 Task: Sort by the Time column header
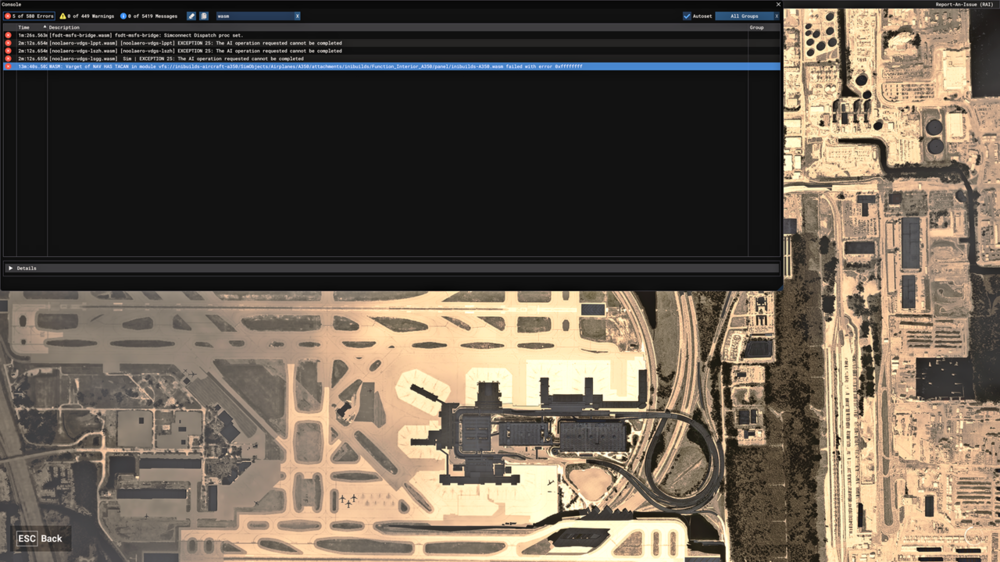coord(24,27)
